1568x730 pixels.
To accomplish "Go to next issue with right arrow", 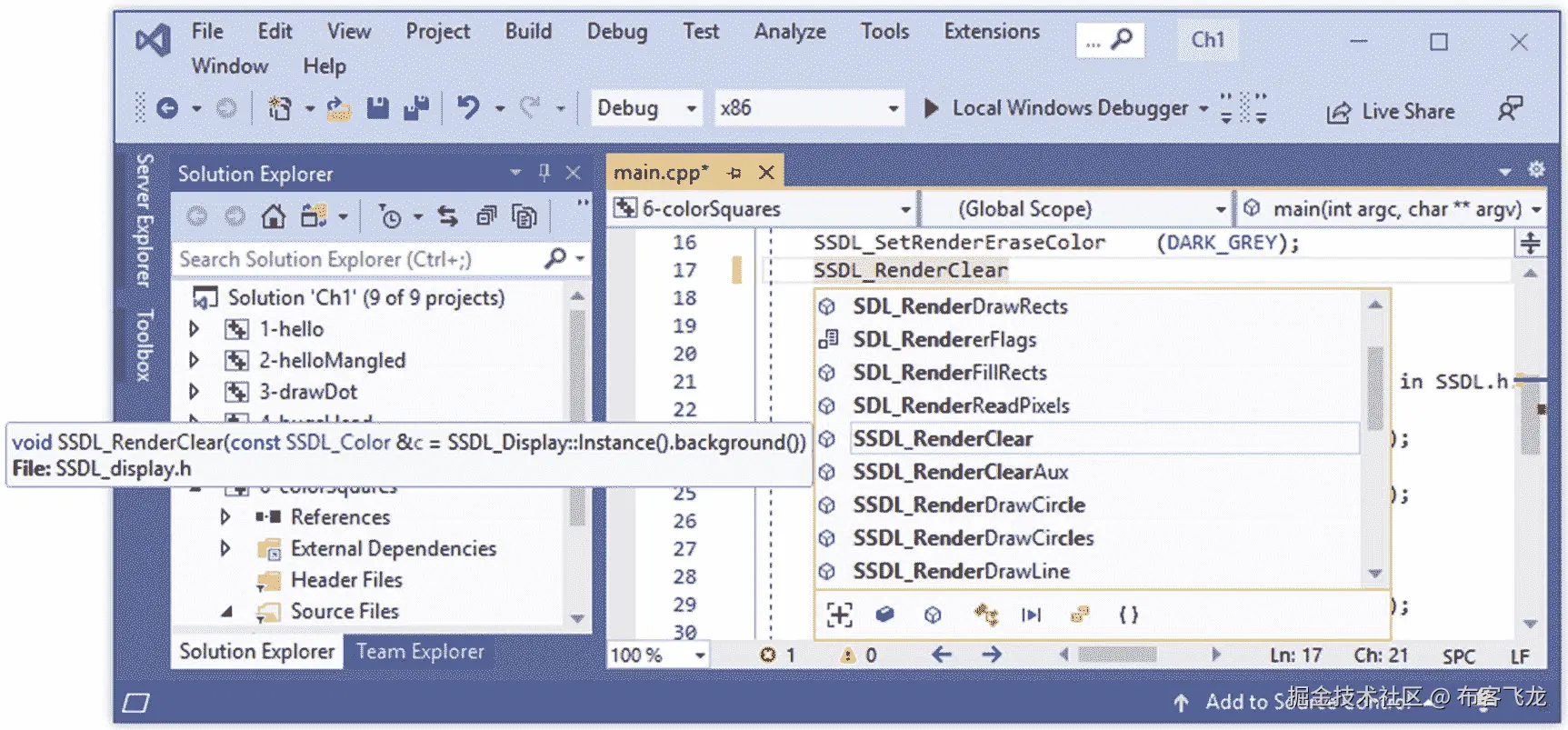I will (x=992, y=655).
